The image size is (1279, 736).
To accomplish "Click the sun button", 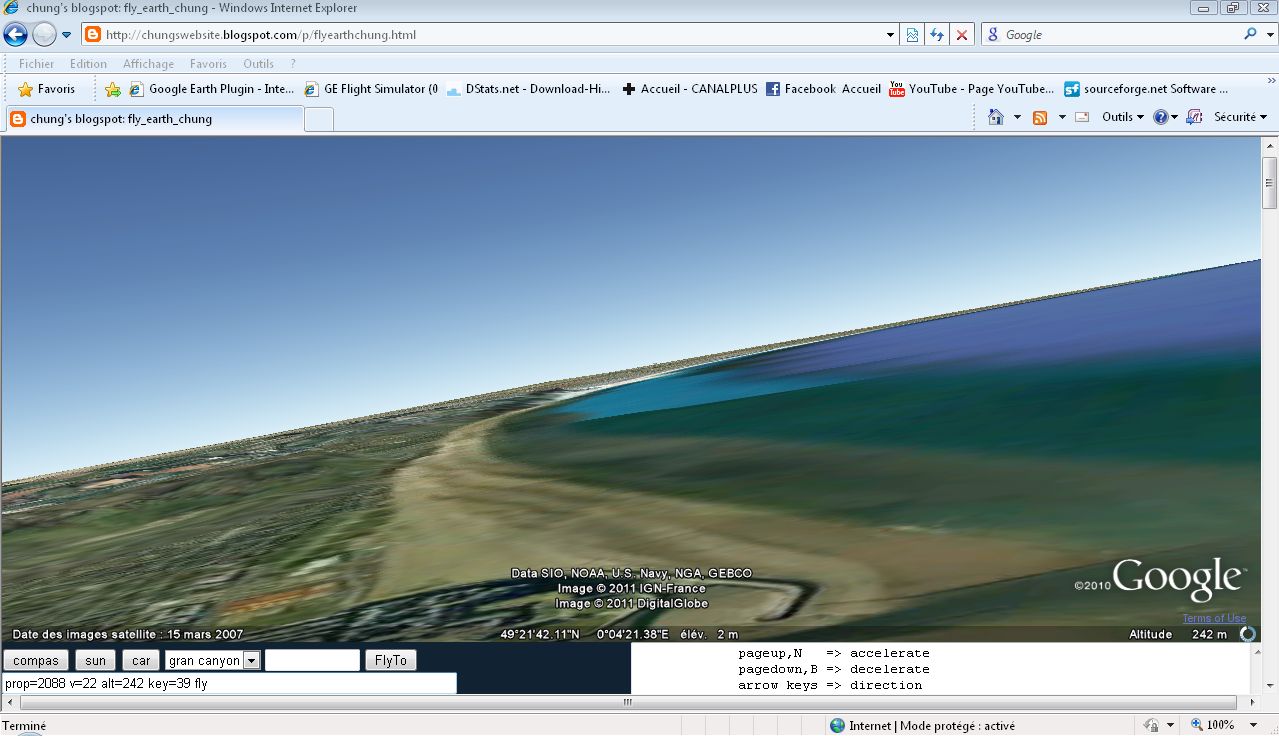I will (x=95, y=661).
